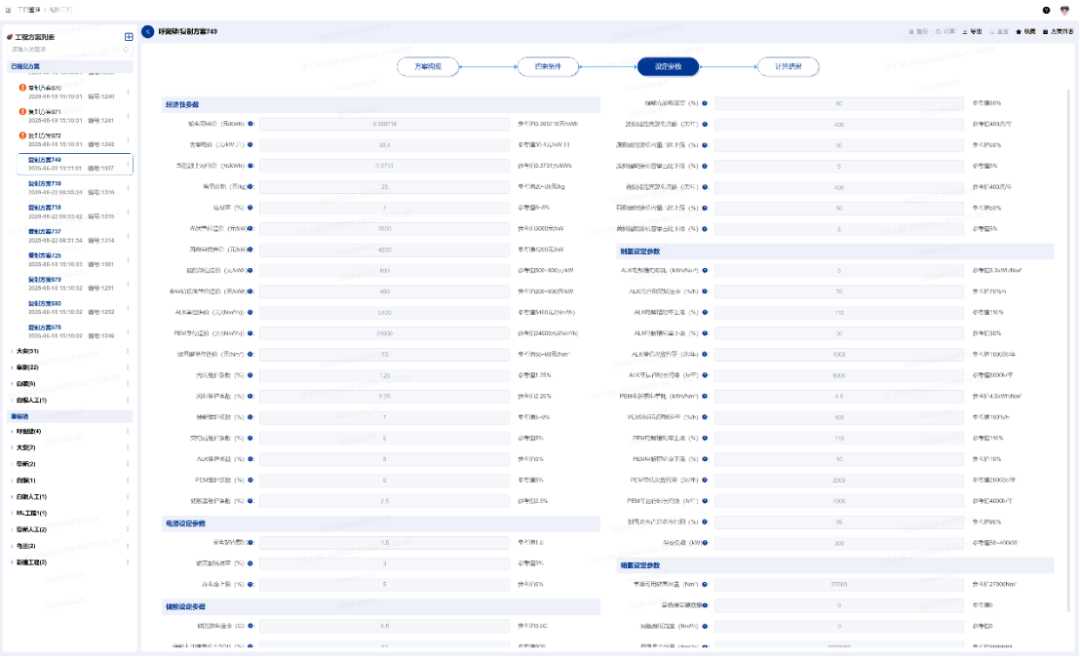This screenshot has height=657, width=1080.
Task: Click the search magnifier in the sidebar search box
Action: tap(125, 50)
